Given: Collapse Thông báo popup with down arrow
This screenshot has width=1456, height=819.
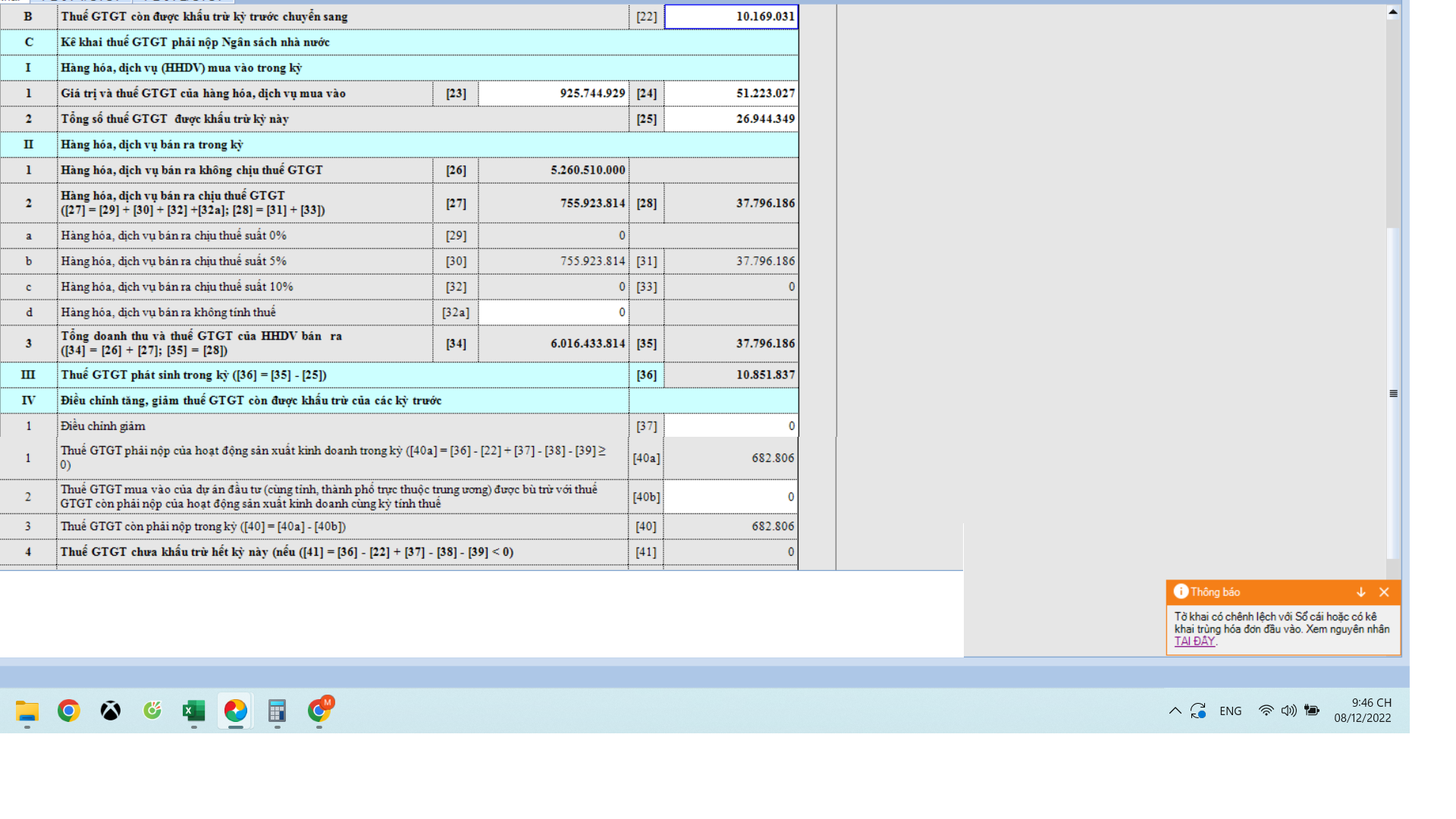Looking at the screenshot, I should pos(1360,592).
